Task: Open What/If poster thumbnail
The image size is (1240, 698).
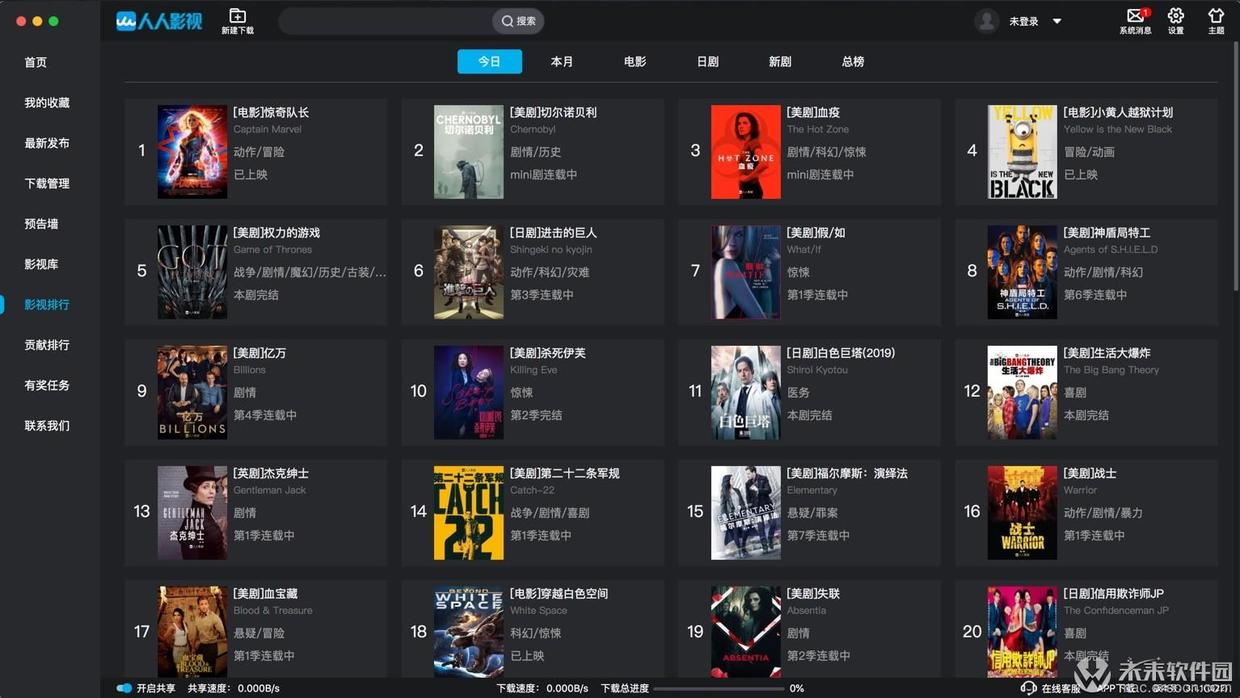Action: [746, 272]
